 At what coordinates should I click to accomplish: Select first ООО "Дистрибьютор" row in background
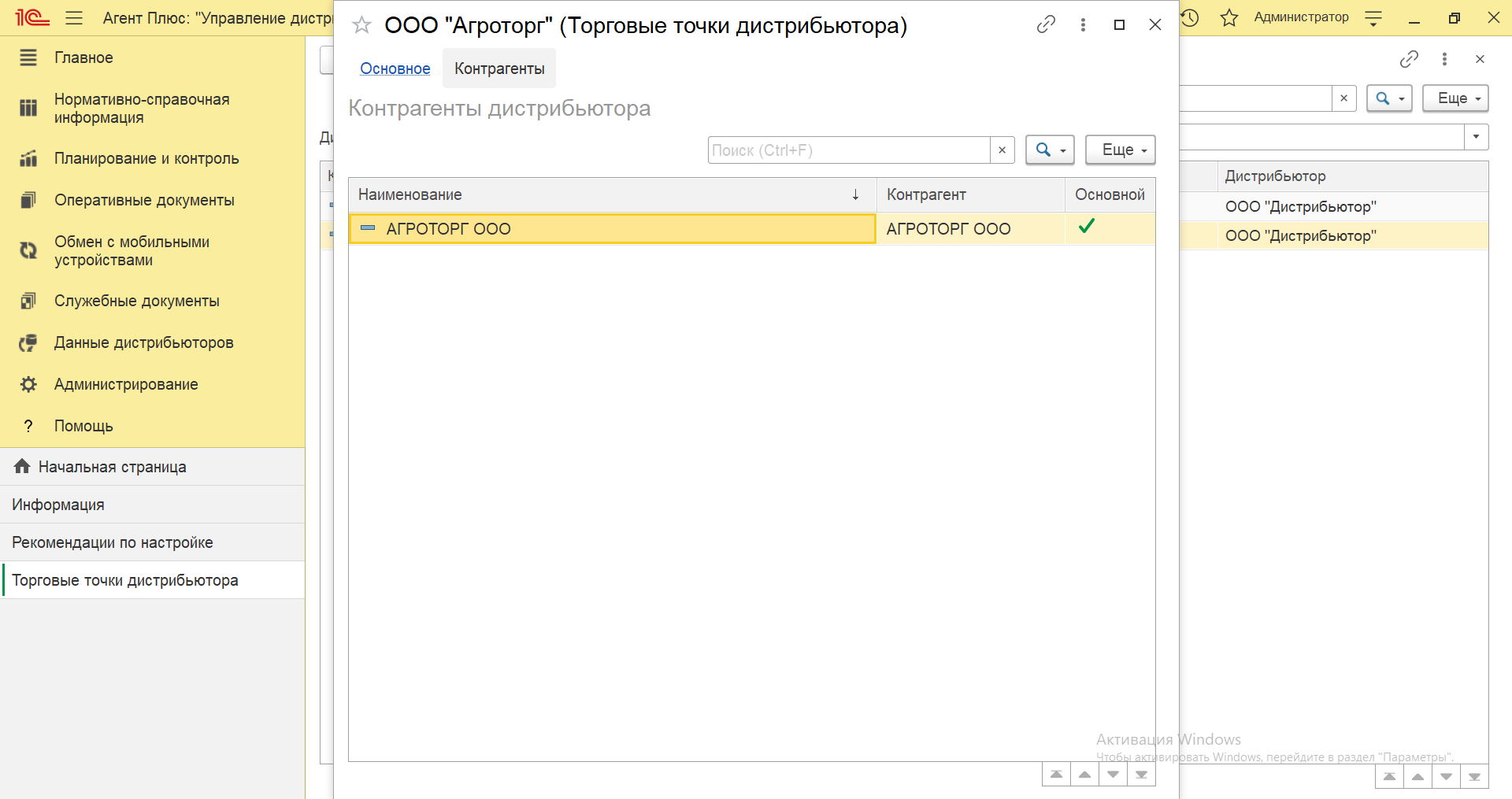(1353, 206)
